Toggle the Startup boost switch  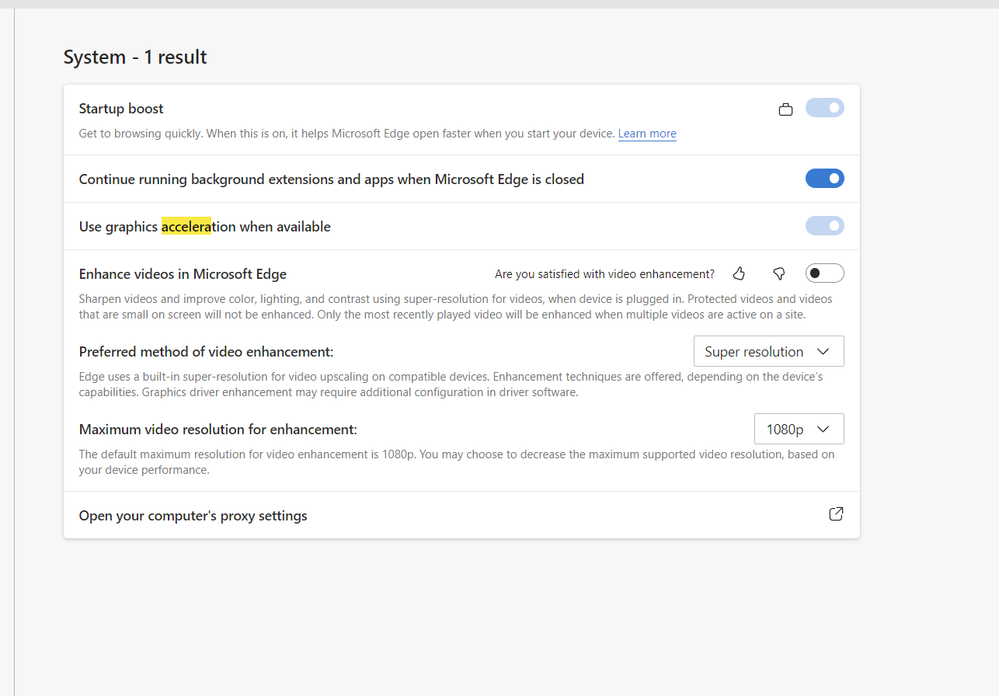pyautogui.click(x=824, y=108)
